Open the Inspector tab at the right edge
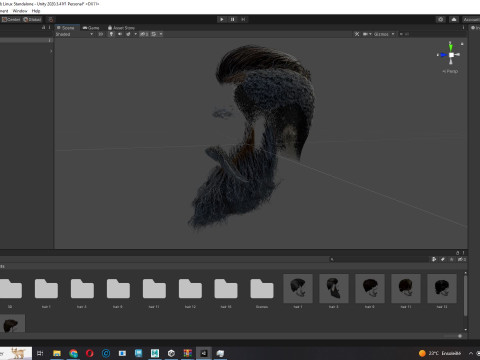Screen dimensions: 480x360 click(x=475, y=28)
